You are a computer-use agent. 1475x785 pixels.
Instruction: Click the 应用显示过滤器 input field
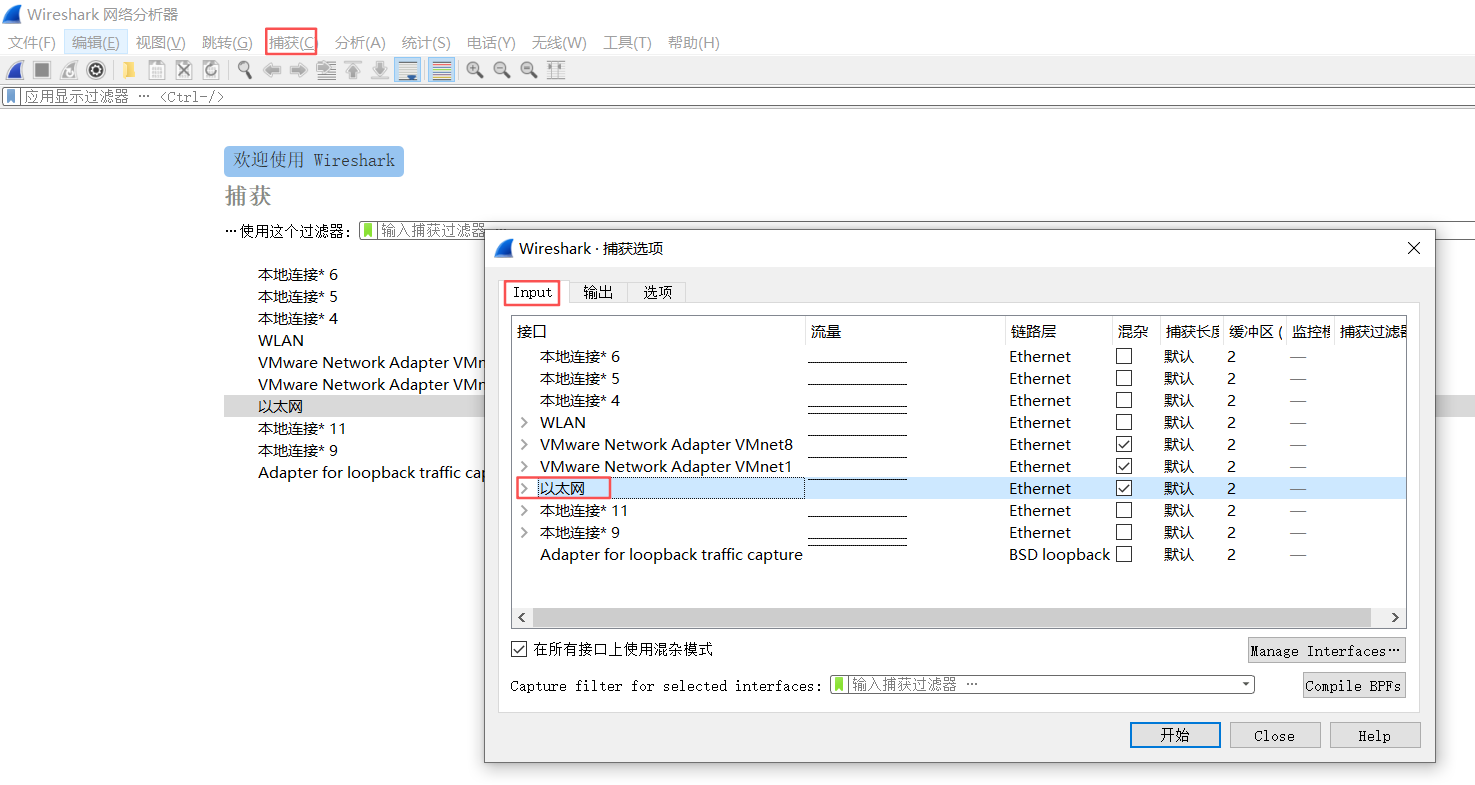tap(745, 96)
